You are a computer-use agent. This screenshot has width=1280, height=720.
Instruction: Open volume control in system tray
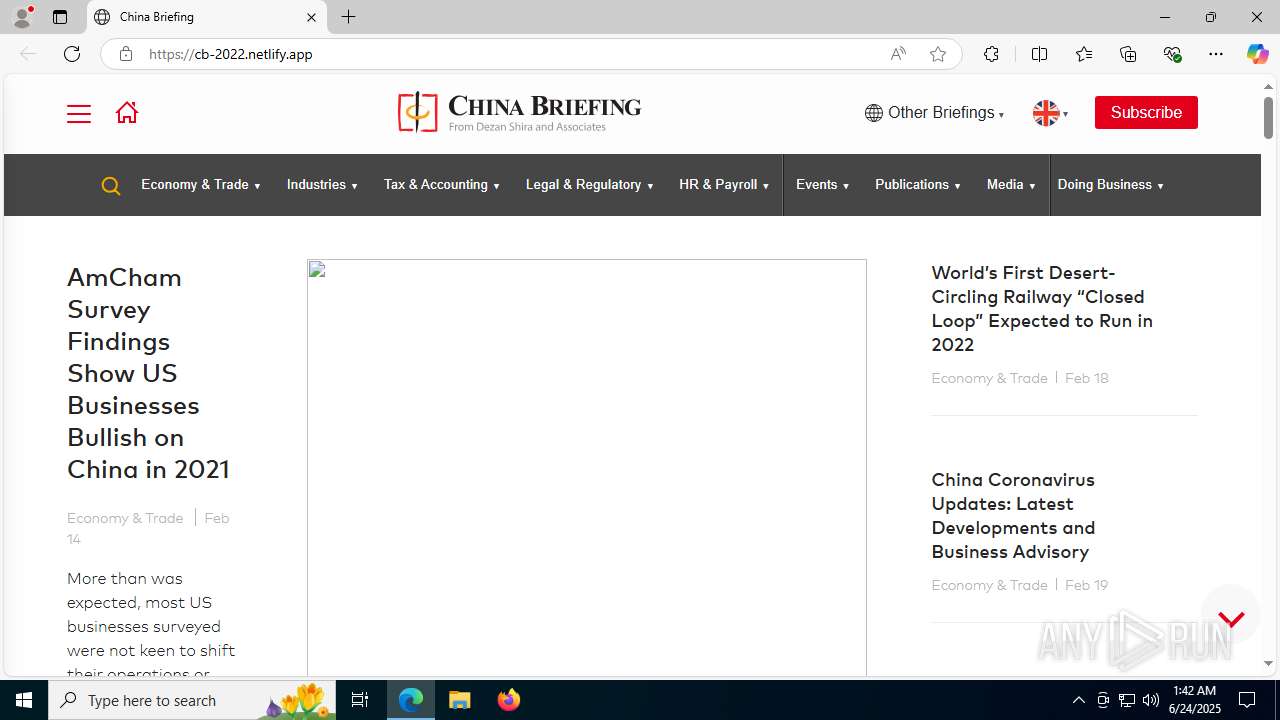(x=1151, y=700)
